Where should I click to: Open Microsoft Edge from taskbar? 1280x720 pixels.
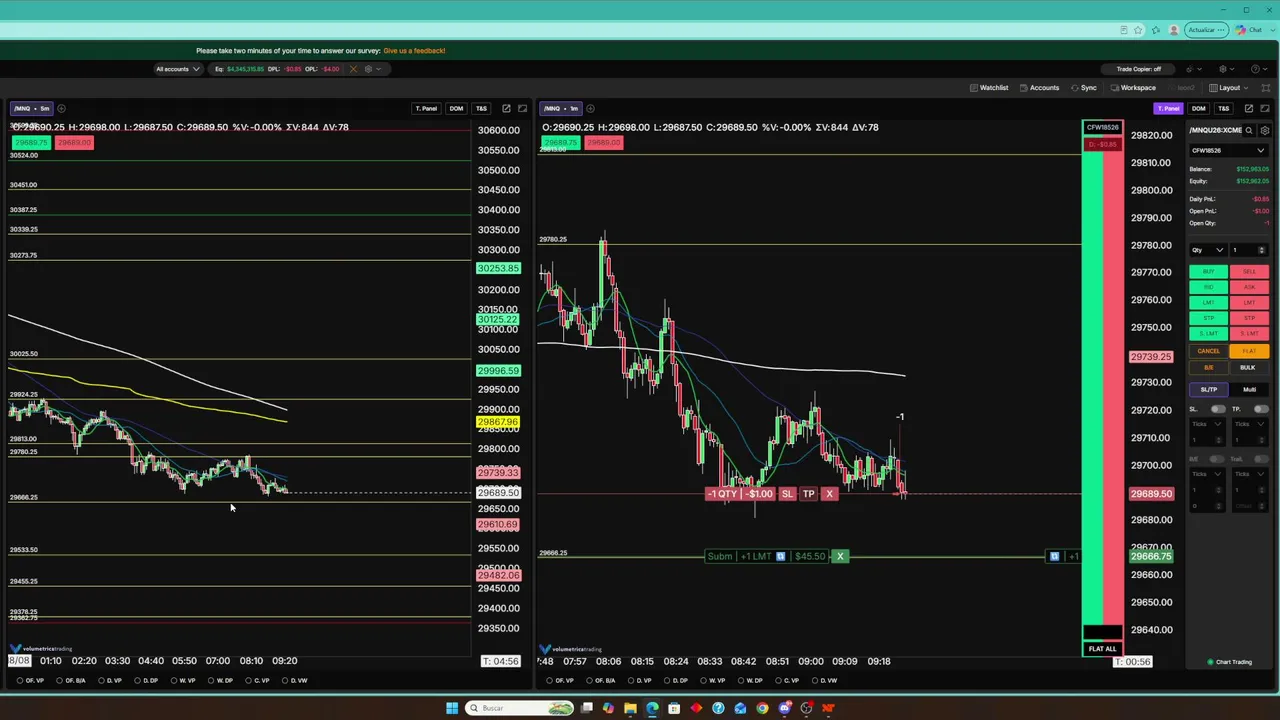[x=652, y=708]
